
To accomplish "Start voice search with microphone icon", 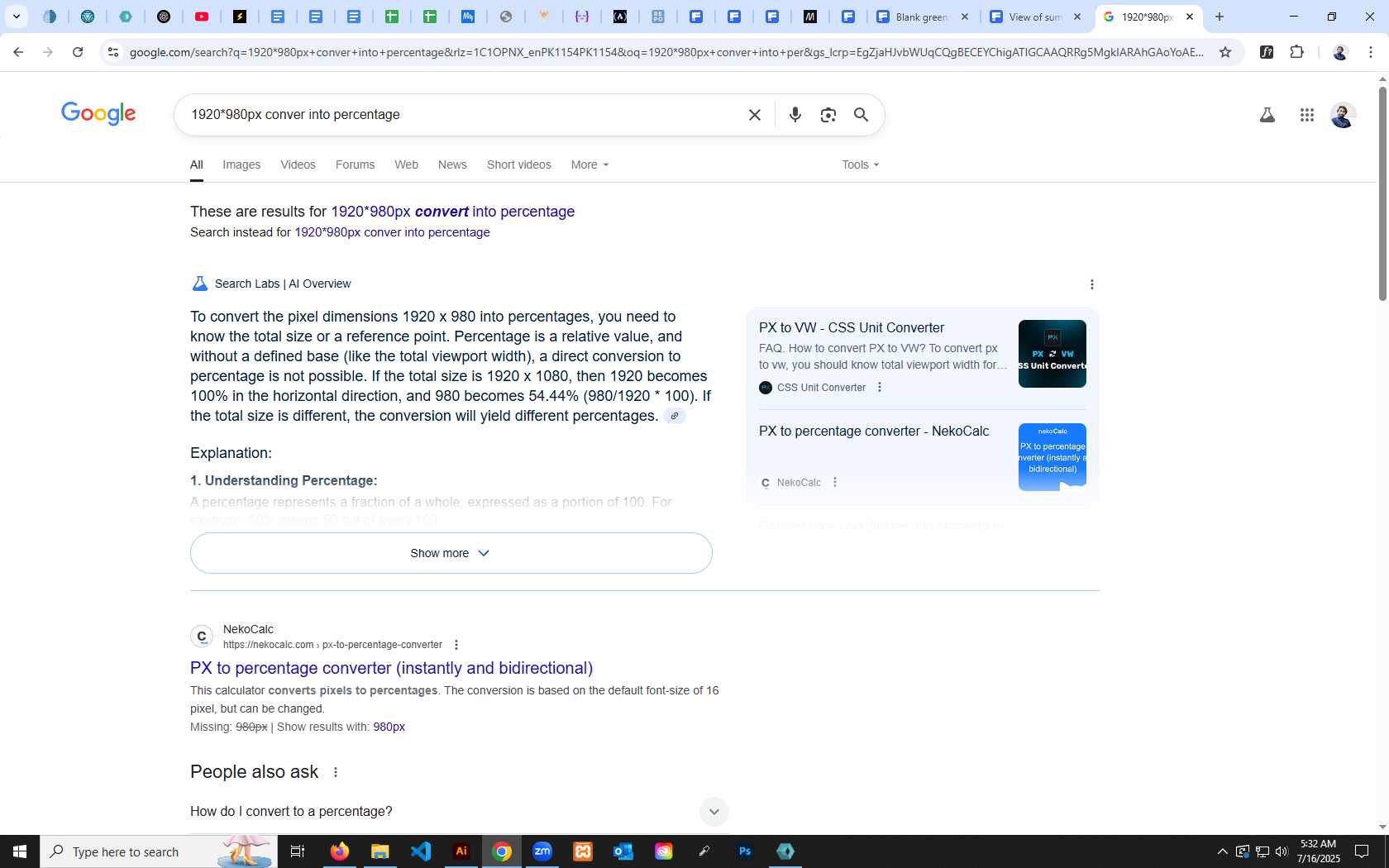I will pos(795,115).
